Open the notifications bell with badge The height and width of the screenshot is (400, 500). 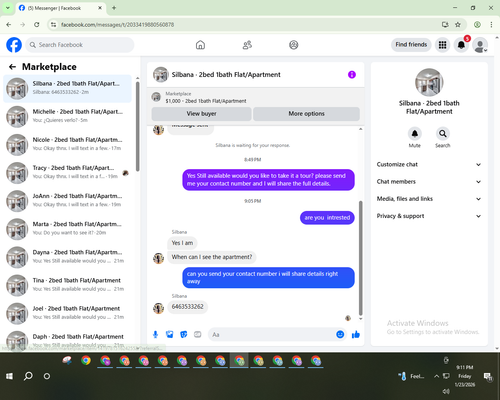click(x=461, y=45)
